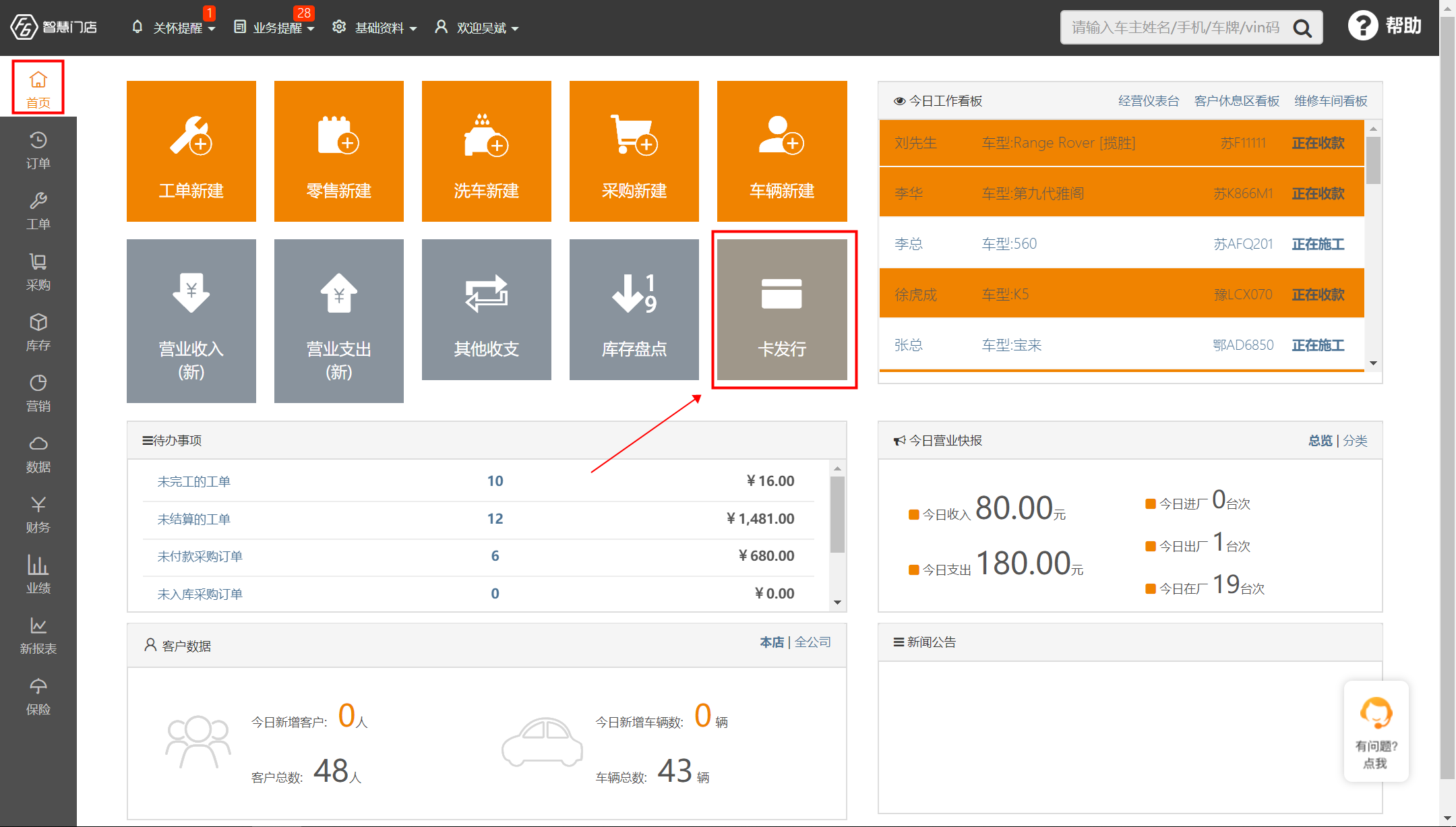Click 正在收款 for 徐虎成 row
Viewport: 1456px width, 827px height.
coord(1318,295)
